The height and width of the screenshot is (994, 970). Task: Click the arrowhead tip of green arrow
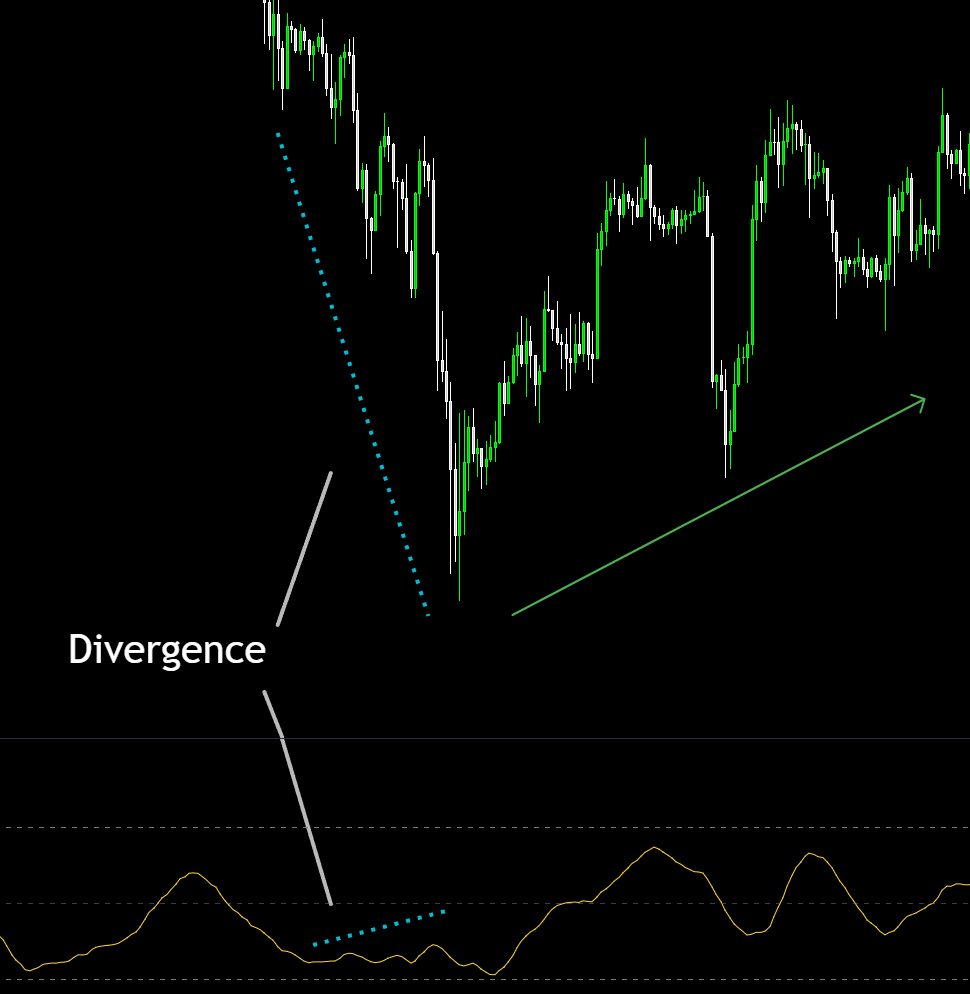coord(923,399)
